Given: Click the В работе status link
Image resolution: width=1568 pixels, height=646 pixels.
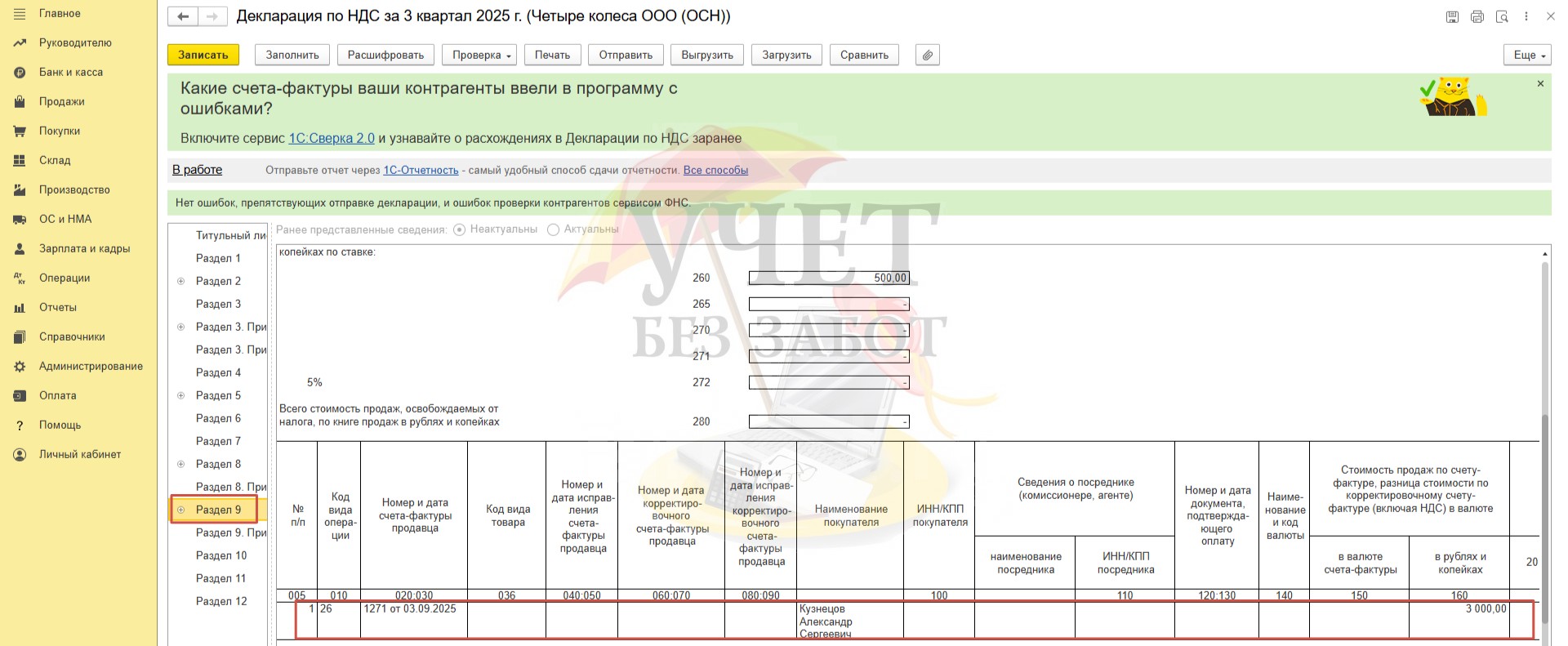Looking at the screenshot, I should click(197, 170).
